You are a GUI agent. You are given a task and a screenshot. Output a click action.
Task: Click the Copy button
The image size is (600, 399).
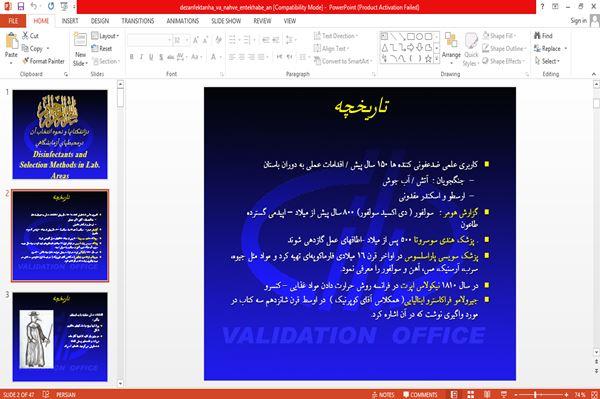[33, 49]
